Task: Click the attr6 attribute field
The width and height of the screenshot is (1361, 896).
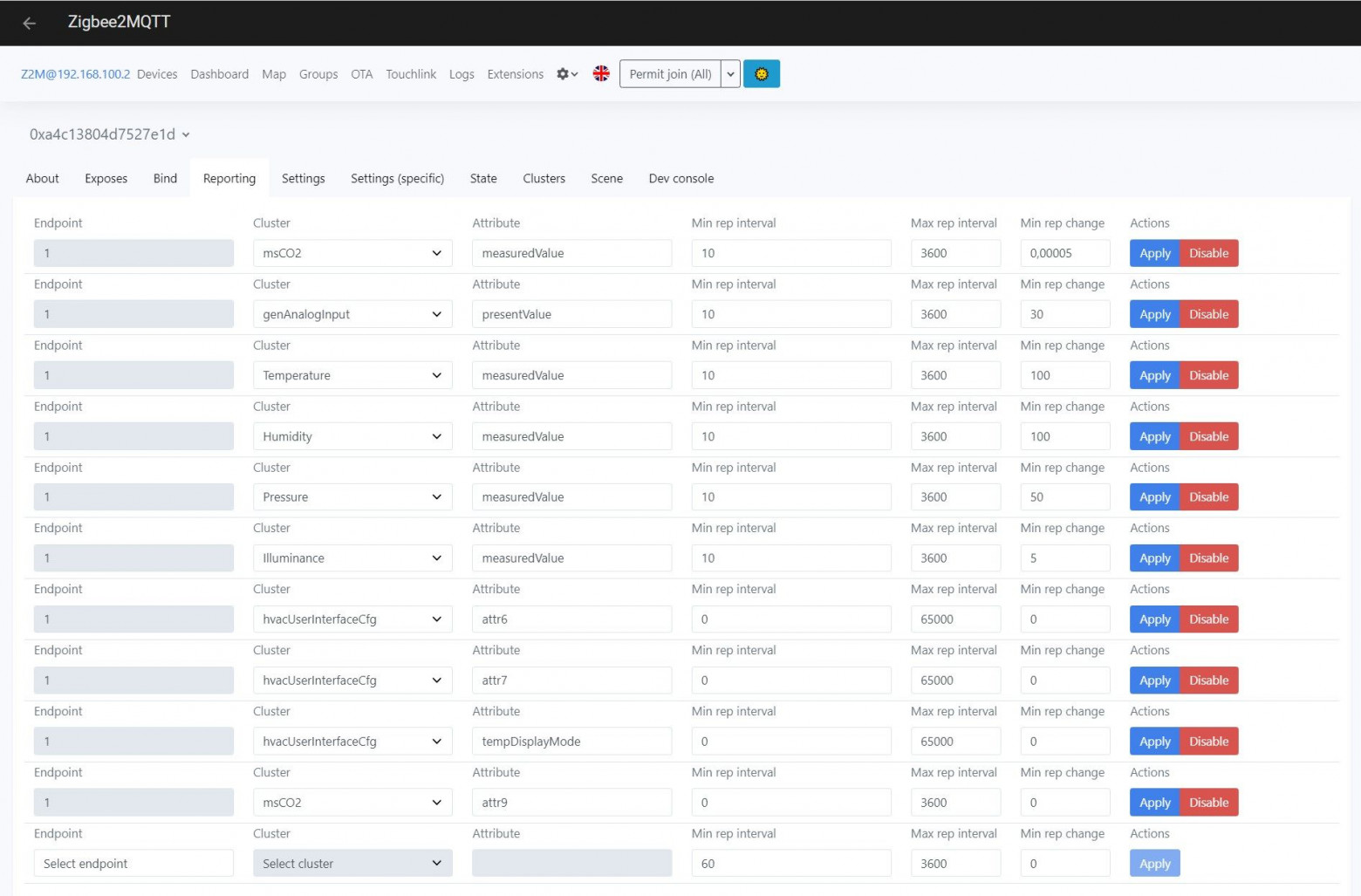Action: pos(571,619)
